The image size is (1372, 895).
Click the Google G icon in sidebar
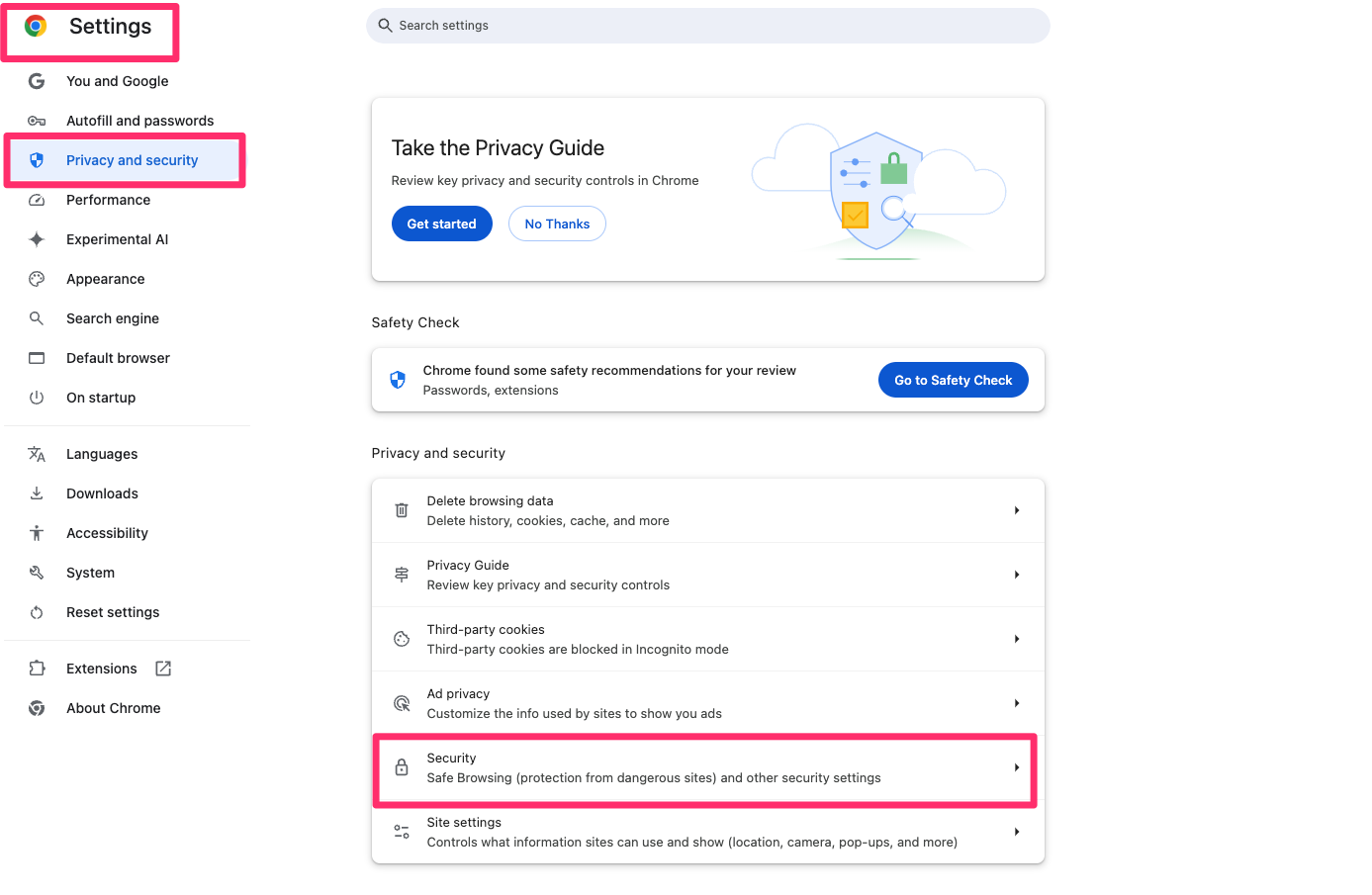[37, 81]
